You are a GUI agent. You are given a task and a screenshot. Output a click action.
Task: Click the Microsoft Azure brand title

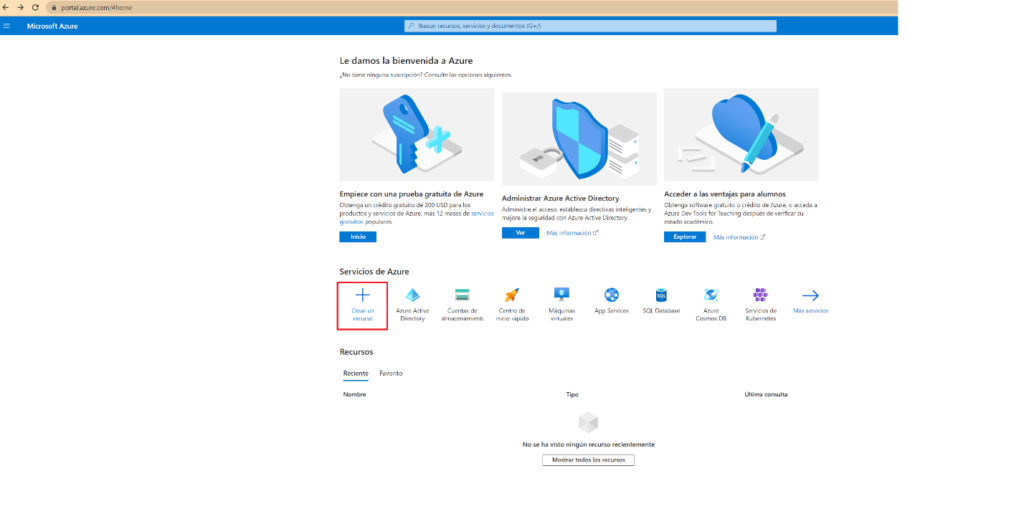[x=52, y=26]
